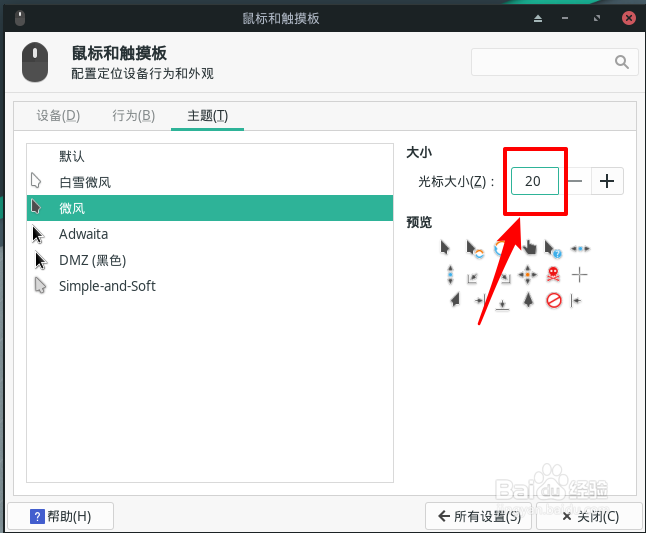Click the red forbidden circle cursor
The height and width of the screenshot is (533, 646).
[554, 300]
